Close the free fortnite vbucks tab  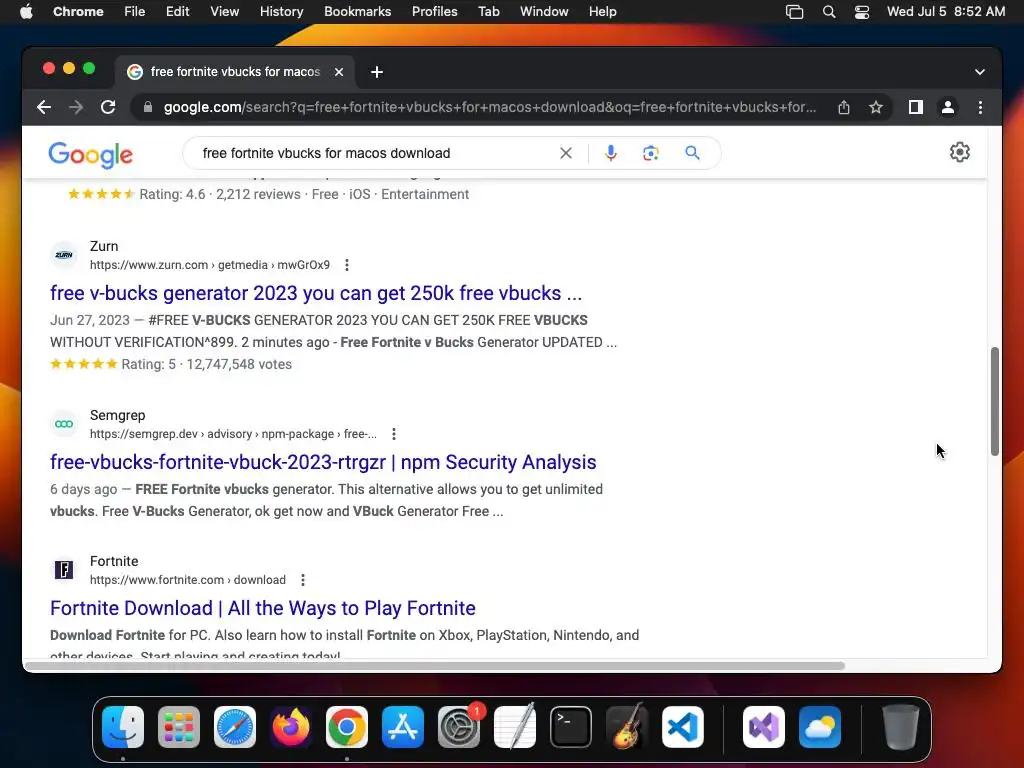point(339,72)
